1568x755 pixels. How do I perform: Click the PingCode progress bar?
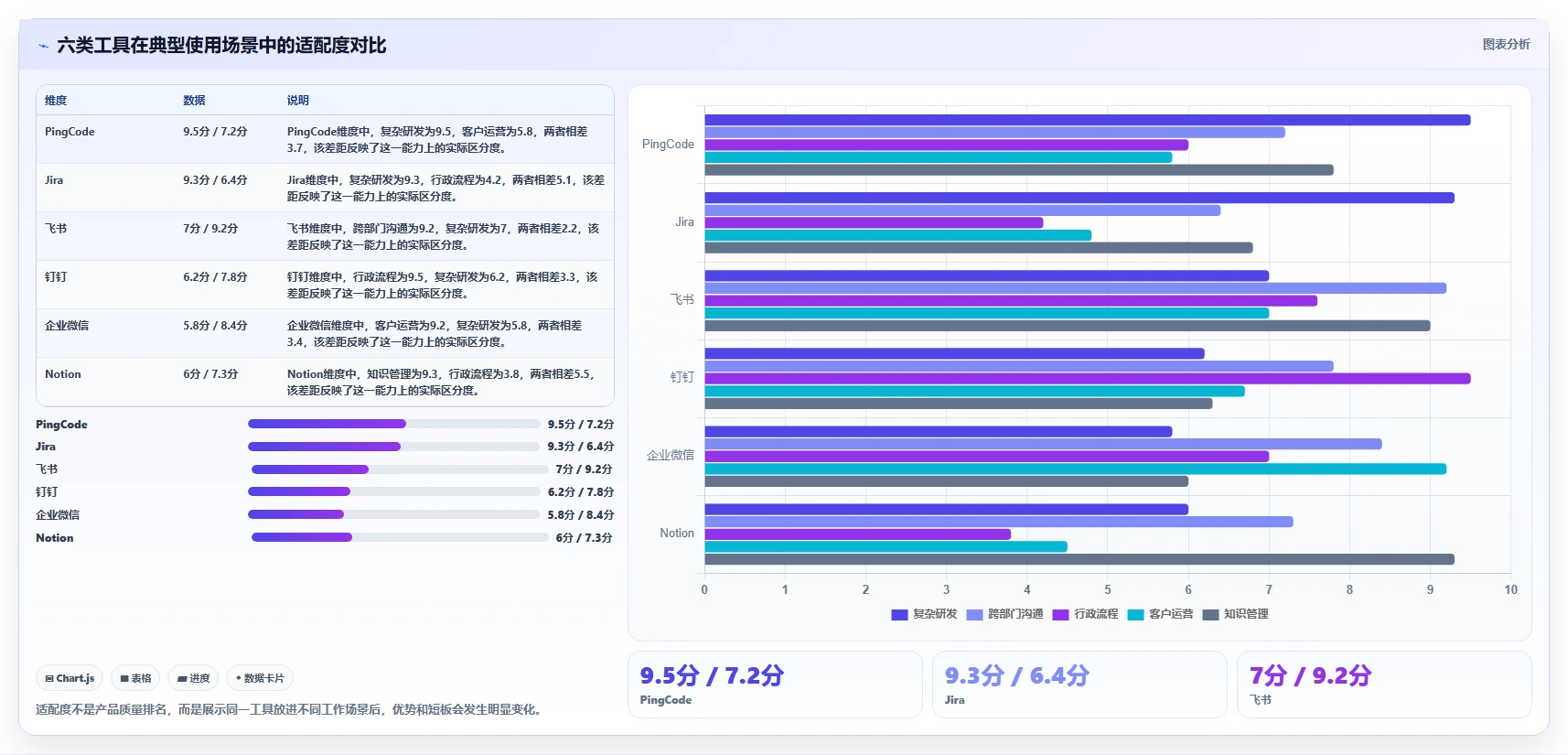click(393, 424)
